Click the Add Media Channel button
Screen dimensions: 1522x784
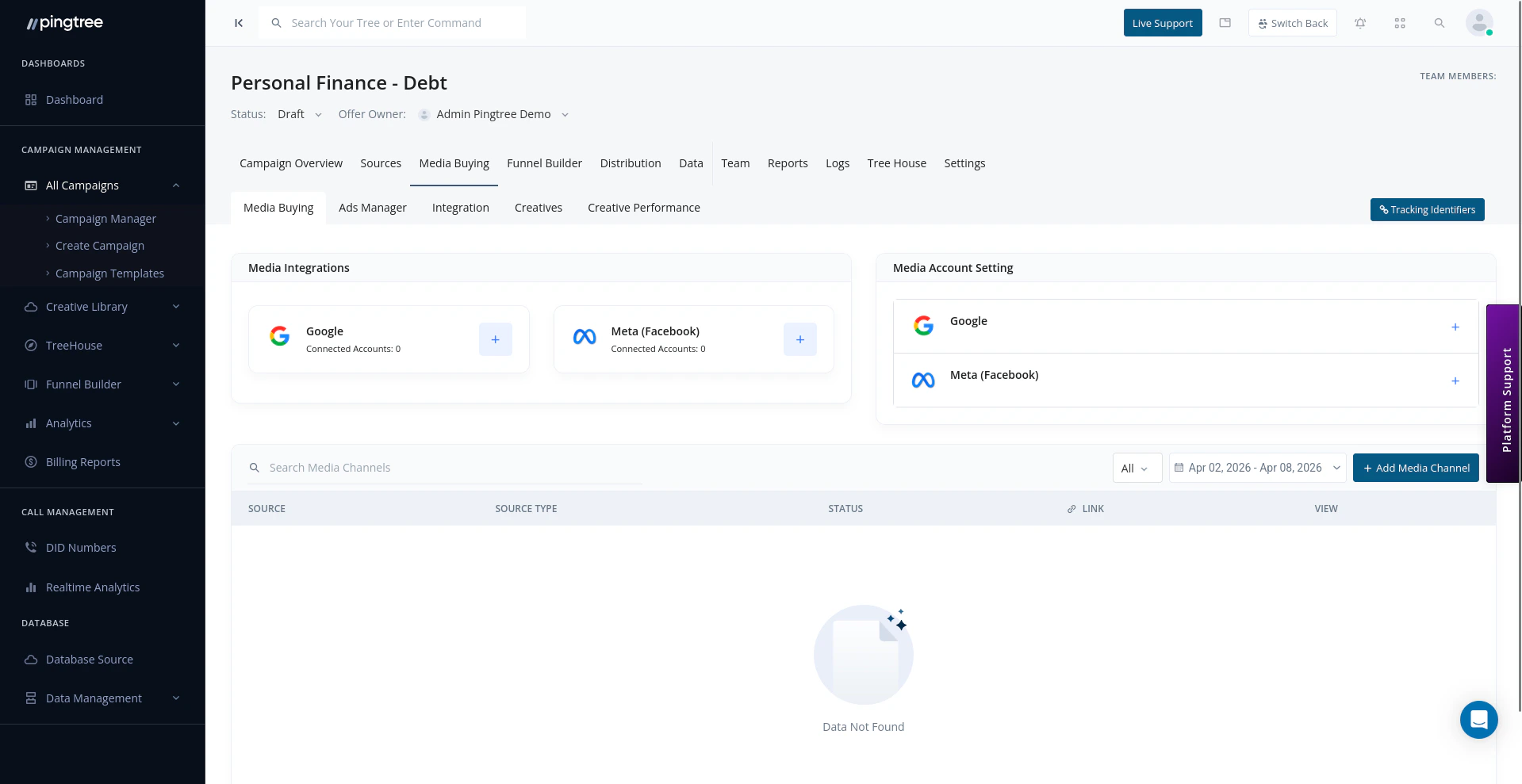[x=1415, y=468]
